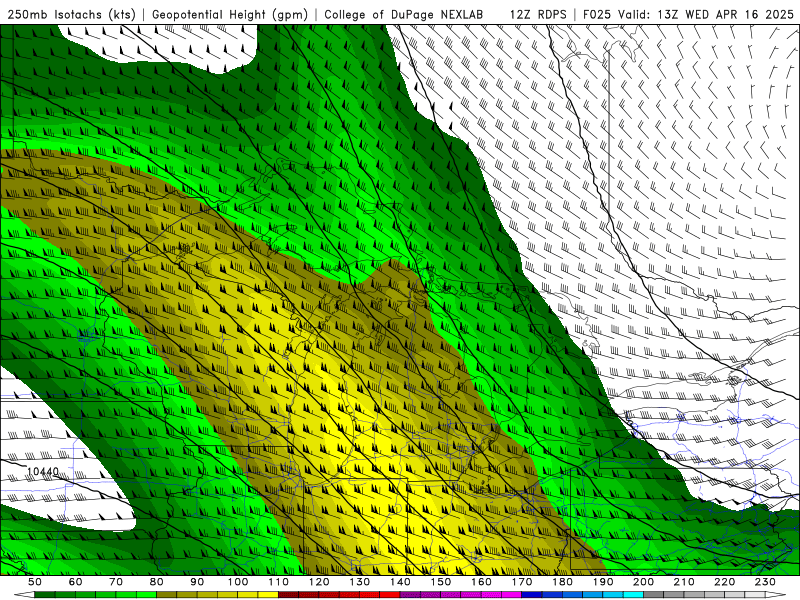This screenshot has height=600, width=800.
Task: Click the dark red swatch just right of 110
Action: [288, 594]
